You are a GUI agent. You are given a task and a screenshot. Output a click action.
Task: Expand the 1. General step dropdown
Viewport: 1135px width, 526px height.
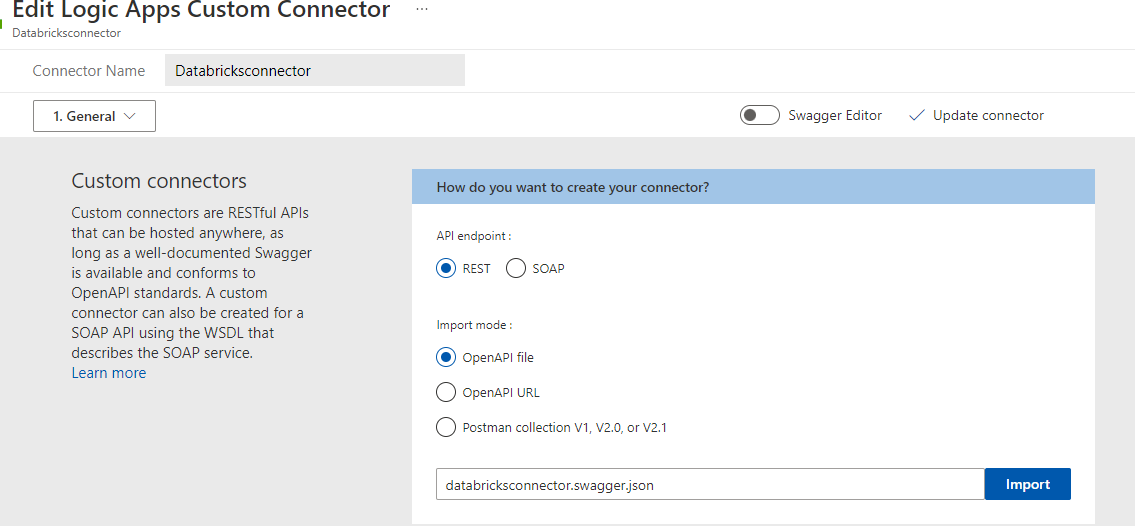(x=94, y=116)
